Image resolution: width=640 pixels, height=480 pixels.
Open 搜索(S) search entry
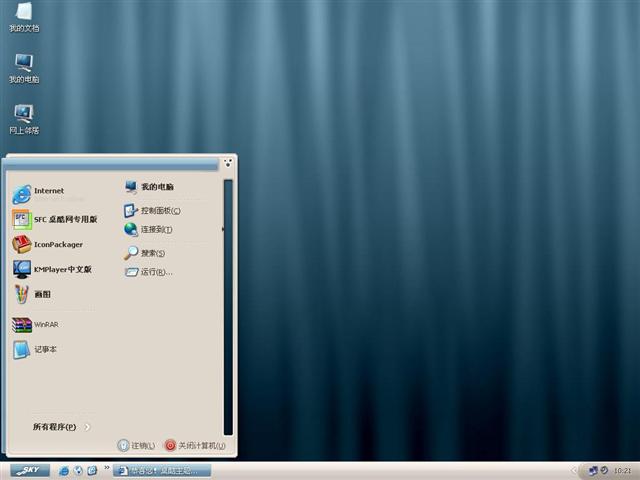[x=144, y=253]
